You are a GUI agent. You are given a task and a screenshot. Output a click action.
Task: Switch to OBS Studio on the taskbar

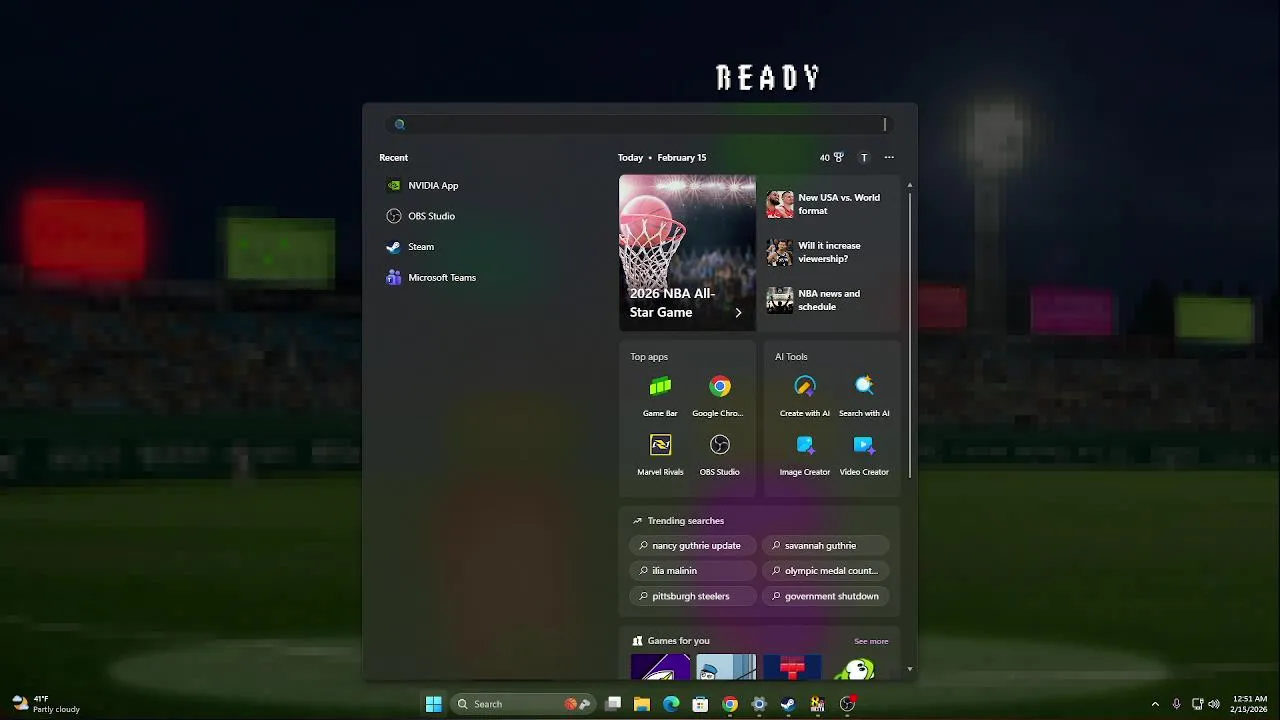click(x=847, y=704)
